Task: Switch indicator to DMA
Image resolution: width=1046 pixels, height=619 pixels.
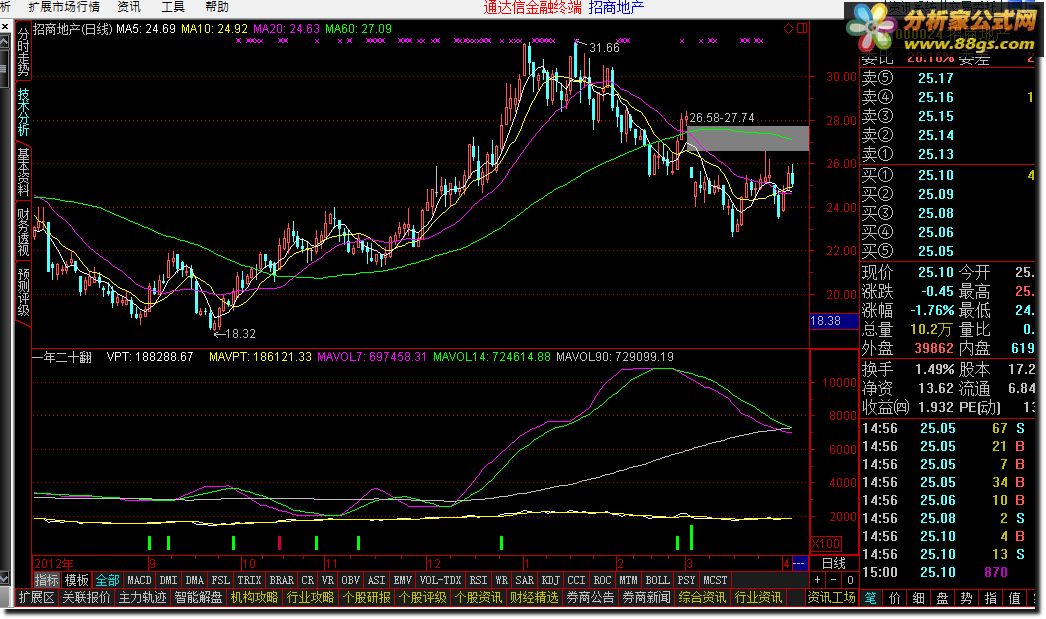Action: [195, 580]
